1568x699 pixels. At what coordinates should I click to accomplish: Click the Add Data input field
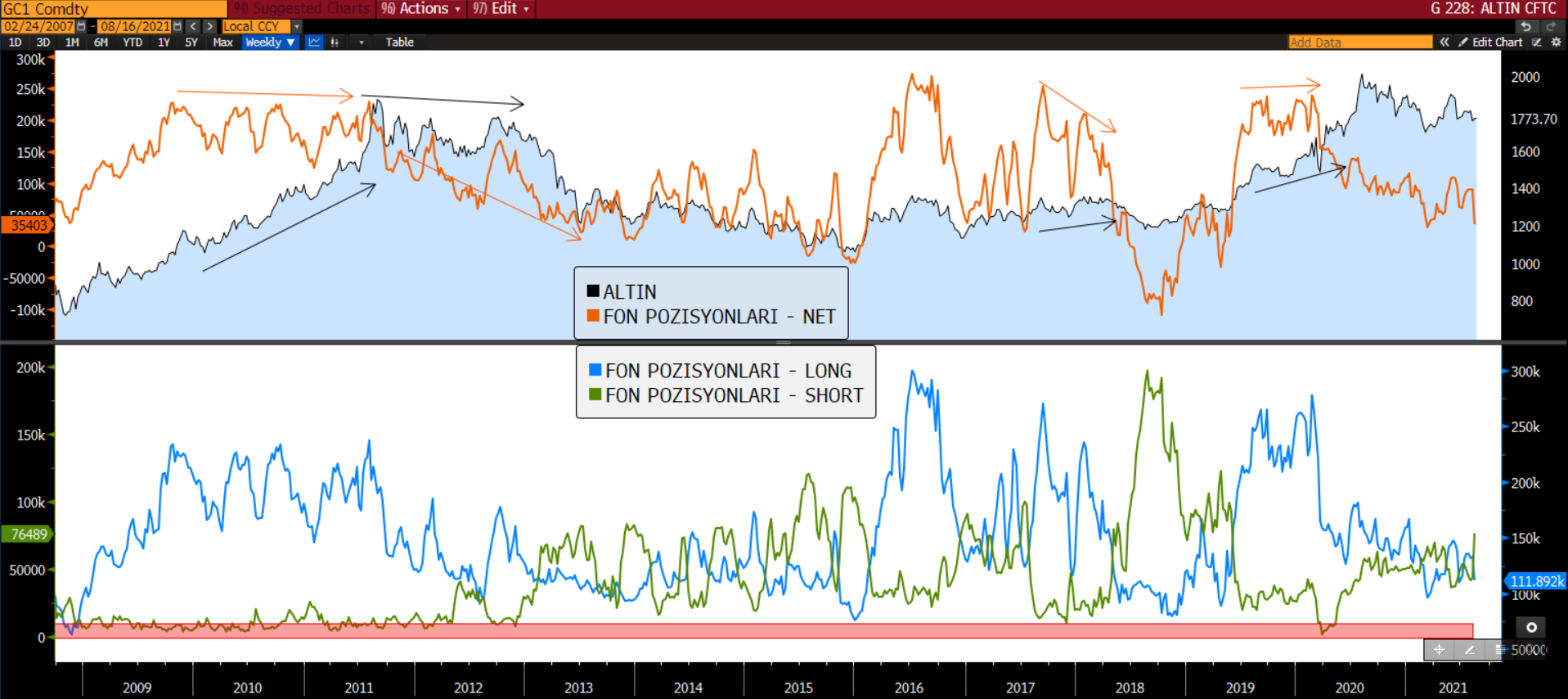[x=1360, y=42]
